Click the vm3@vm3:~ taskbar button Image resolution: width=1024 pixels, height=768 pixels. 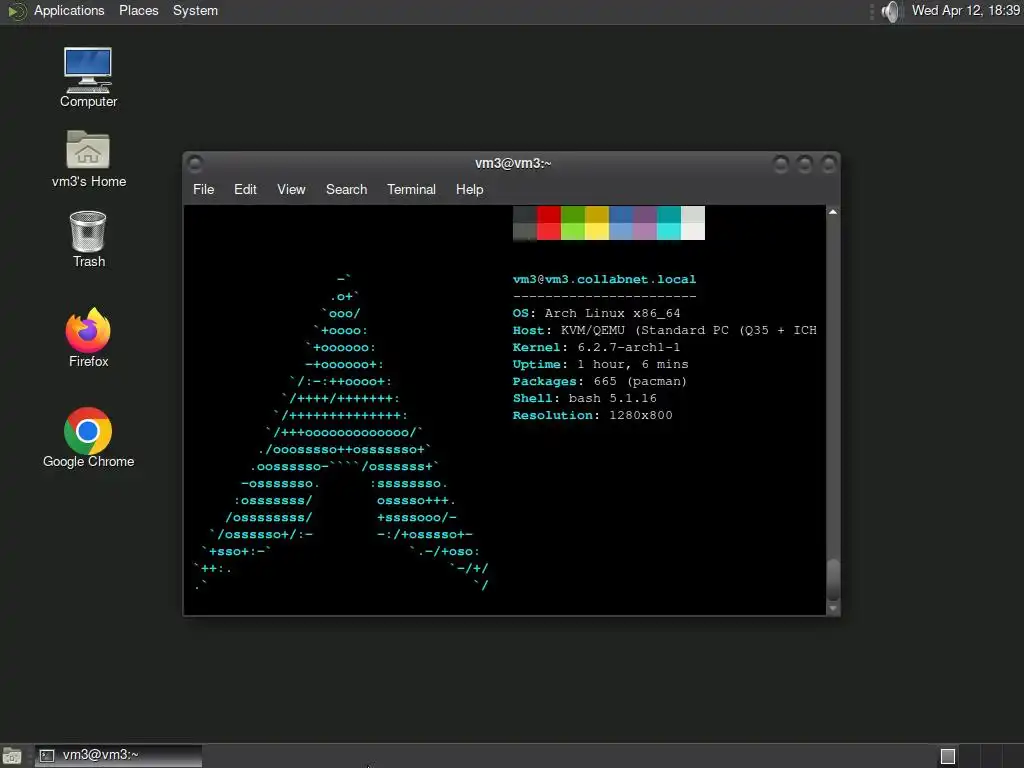[118, 756]
